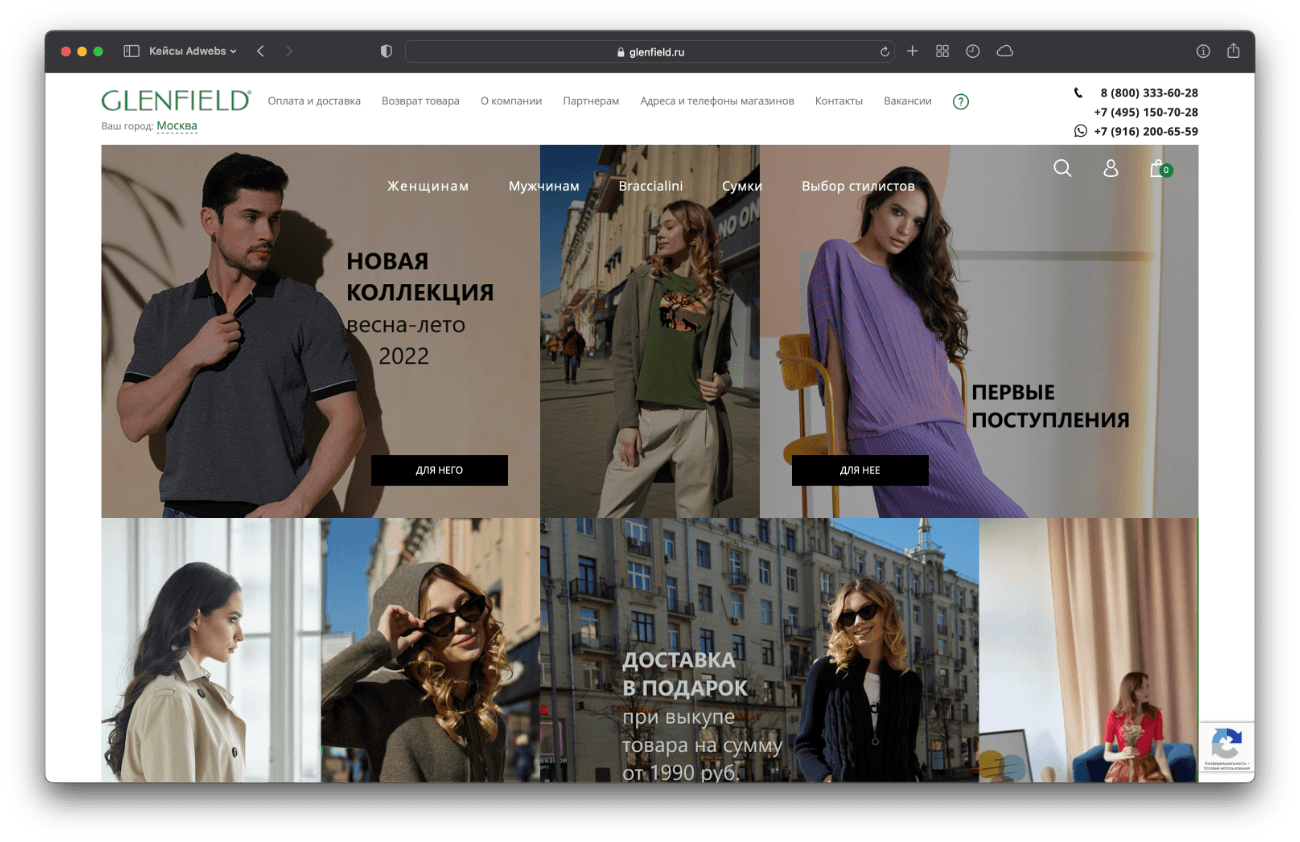1300x842 pixels.
Task: Click the phone handset icon
Action: pyautogui.click(x=1078, y=93)
